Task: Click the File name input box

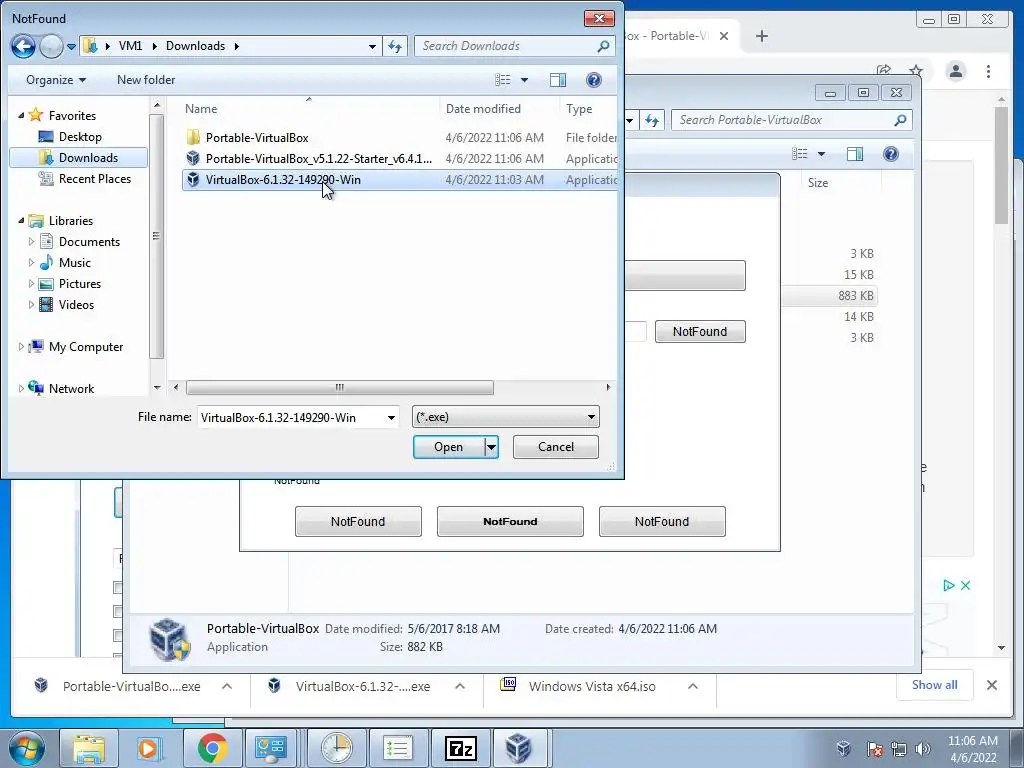Action: 291,417
